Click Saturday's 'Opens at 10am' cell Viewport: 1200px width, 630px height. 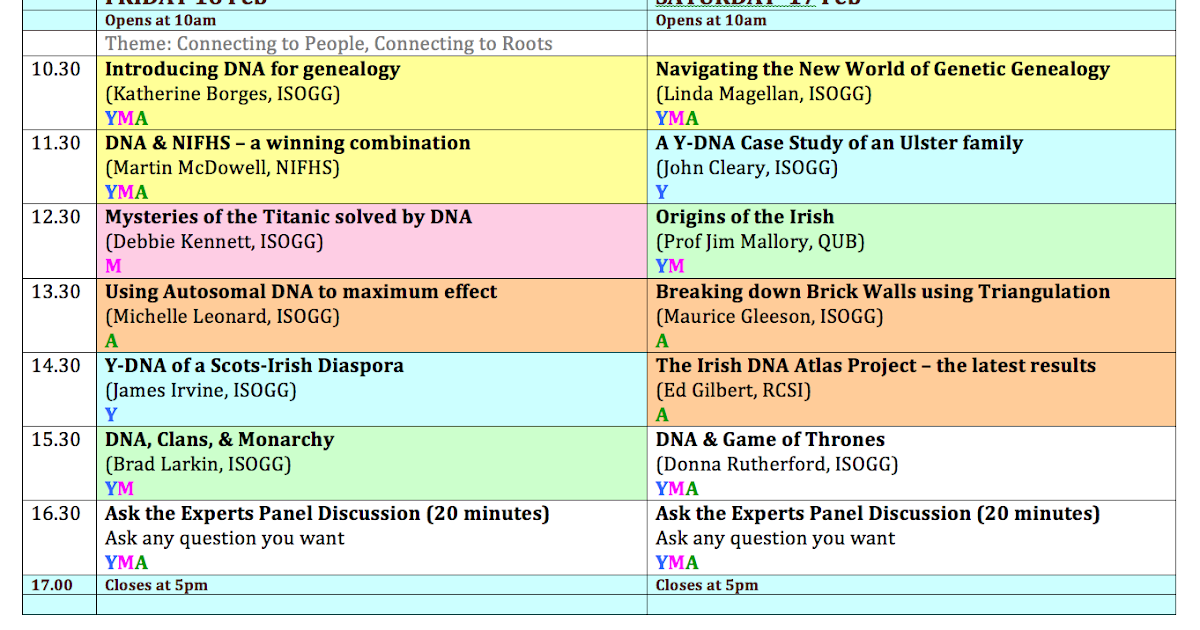[710, 19]
